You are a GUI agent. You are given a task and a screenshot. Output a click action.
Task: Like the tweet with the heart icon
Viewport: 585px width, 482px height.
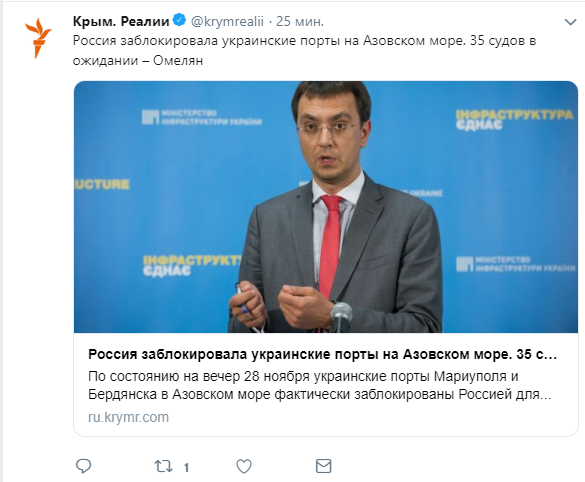244,466
